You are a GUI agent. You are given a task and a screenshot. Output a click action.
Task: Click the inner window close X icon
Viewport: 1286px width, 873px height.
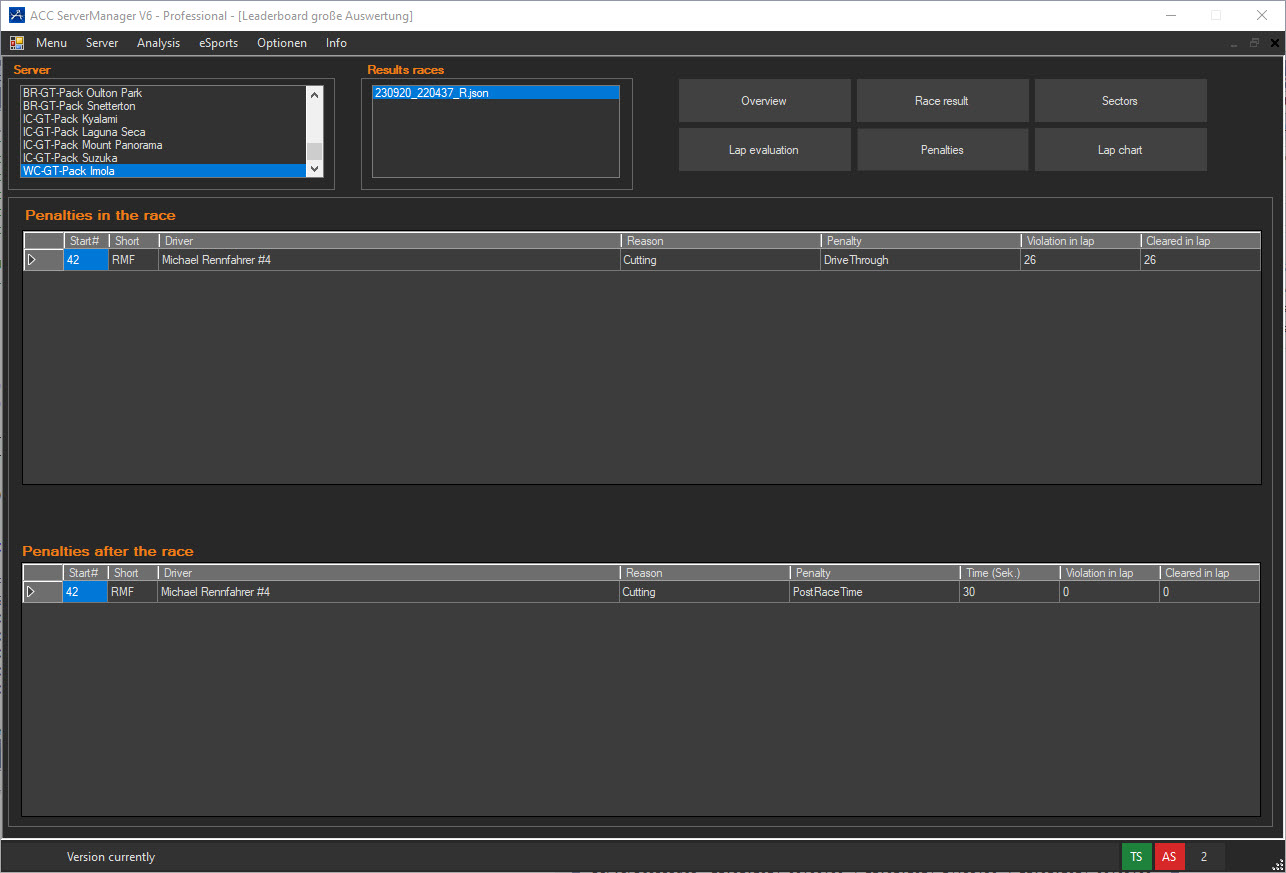pos(1274,43)
